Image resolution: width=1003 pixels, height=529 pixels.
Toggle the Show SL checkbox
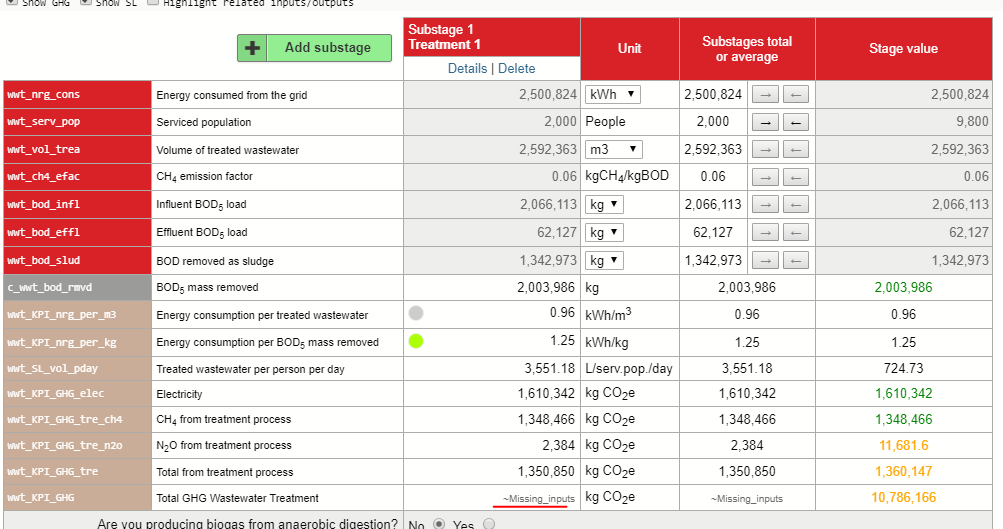[86, 2]
